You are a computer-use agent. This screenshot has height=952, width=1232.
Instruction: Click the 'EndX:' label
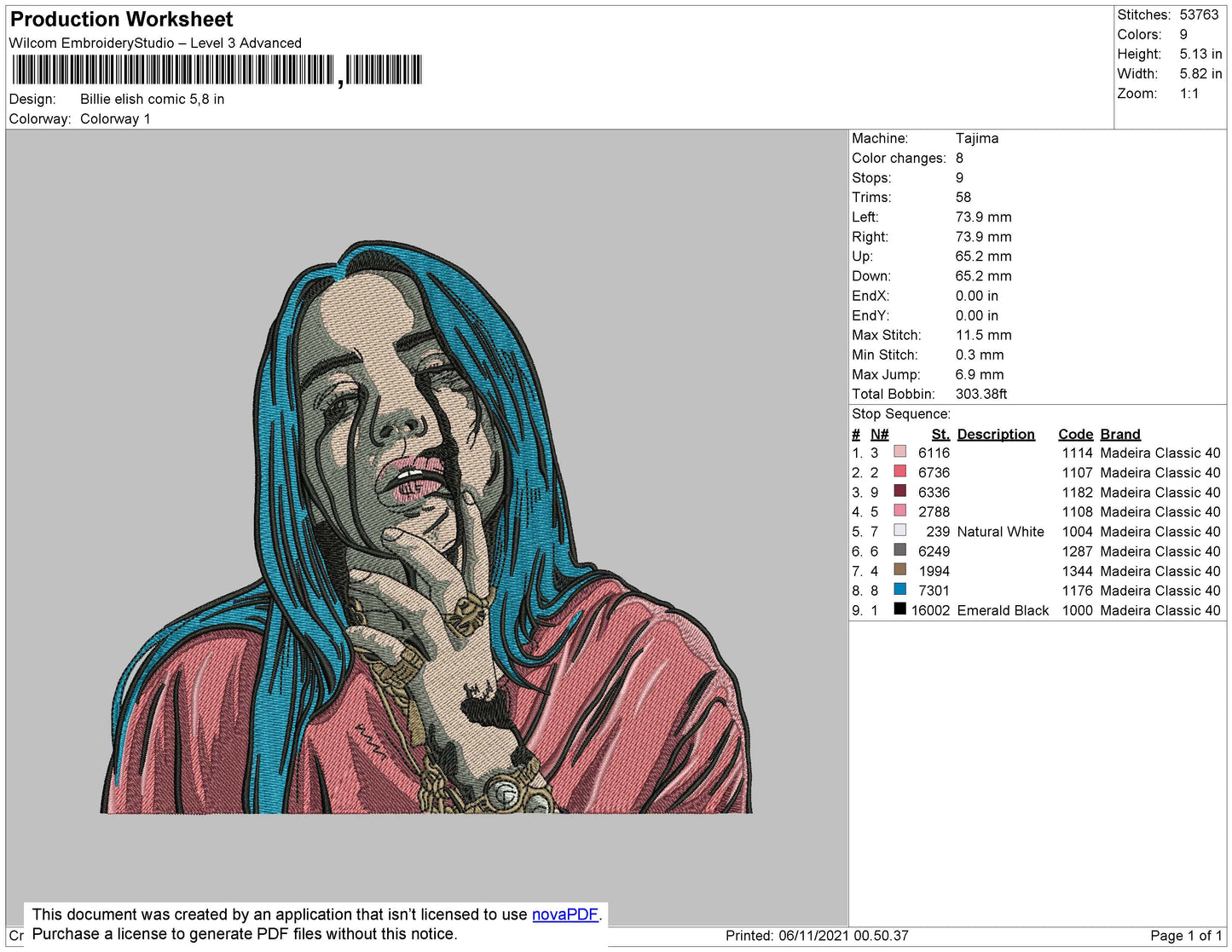pos(870,296)
